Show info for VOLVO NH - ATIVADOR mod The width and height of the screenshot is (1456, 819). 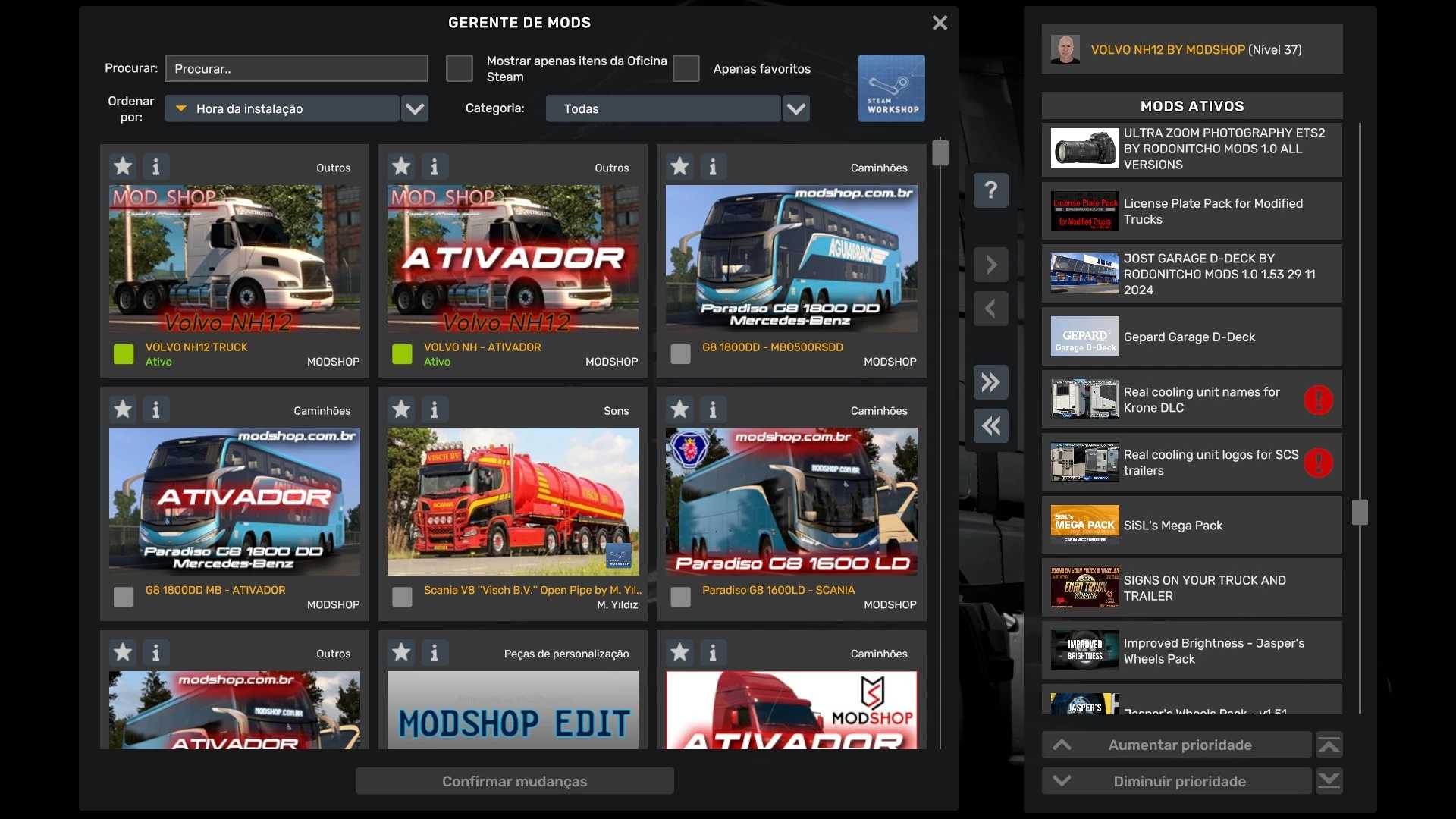(435, 166)
